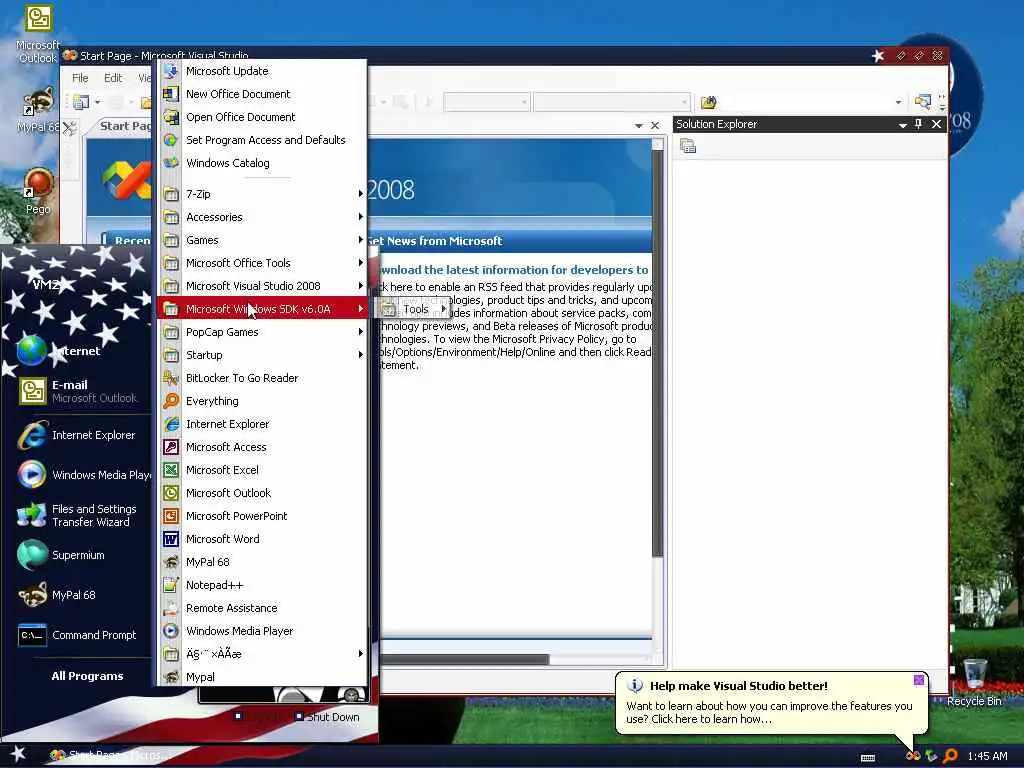Click Recycle Bin on desktop

point(974,682)
